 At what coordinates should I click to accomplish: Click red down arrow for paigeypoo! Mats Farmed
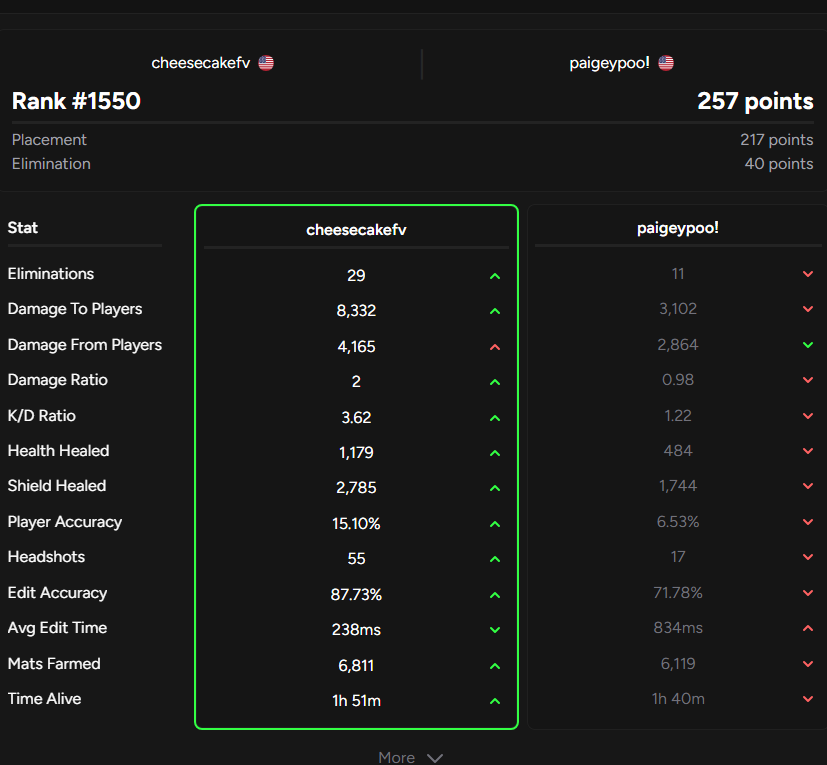coord(807,664)
